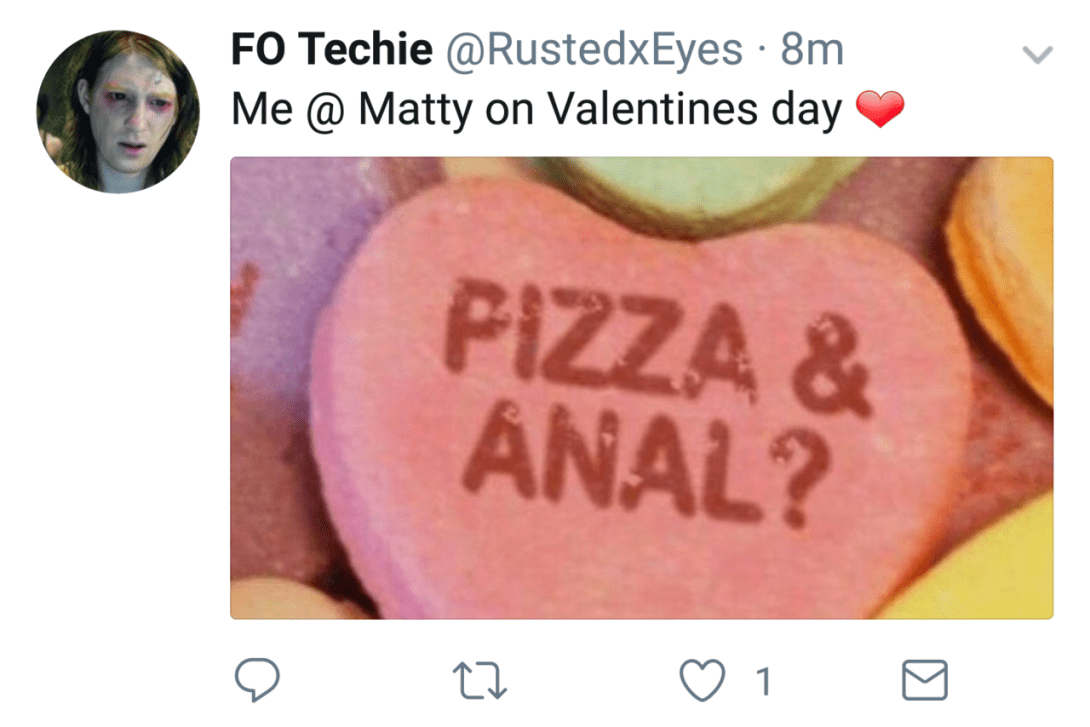
Task: Click the reply speech bubble icon
Action: click(x=256, y=680)
